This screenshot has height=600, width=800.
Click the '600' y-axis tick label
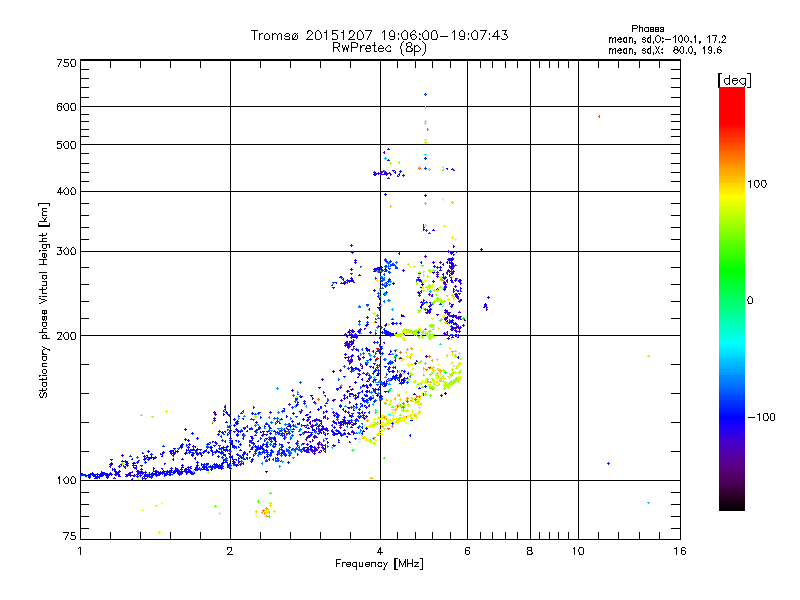[x=66, y=107]
